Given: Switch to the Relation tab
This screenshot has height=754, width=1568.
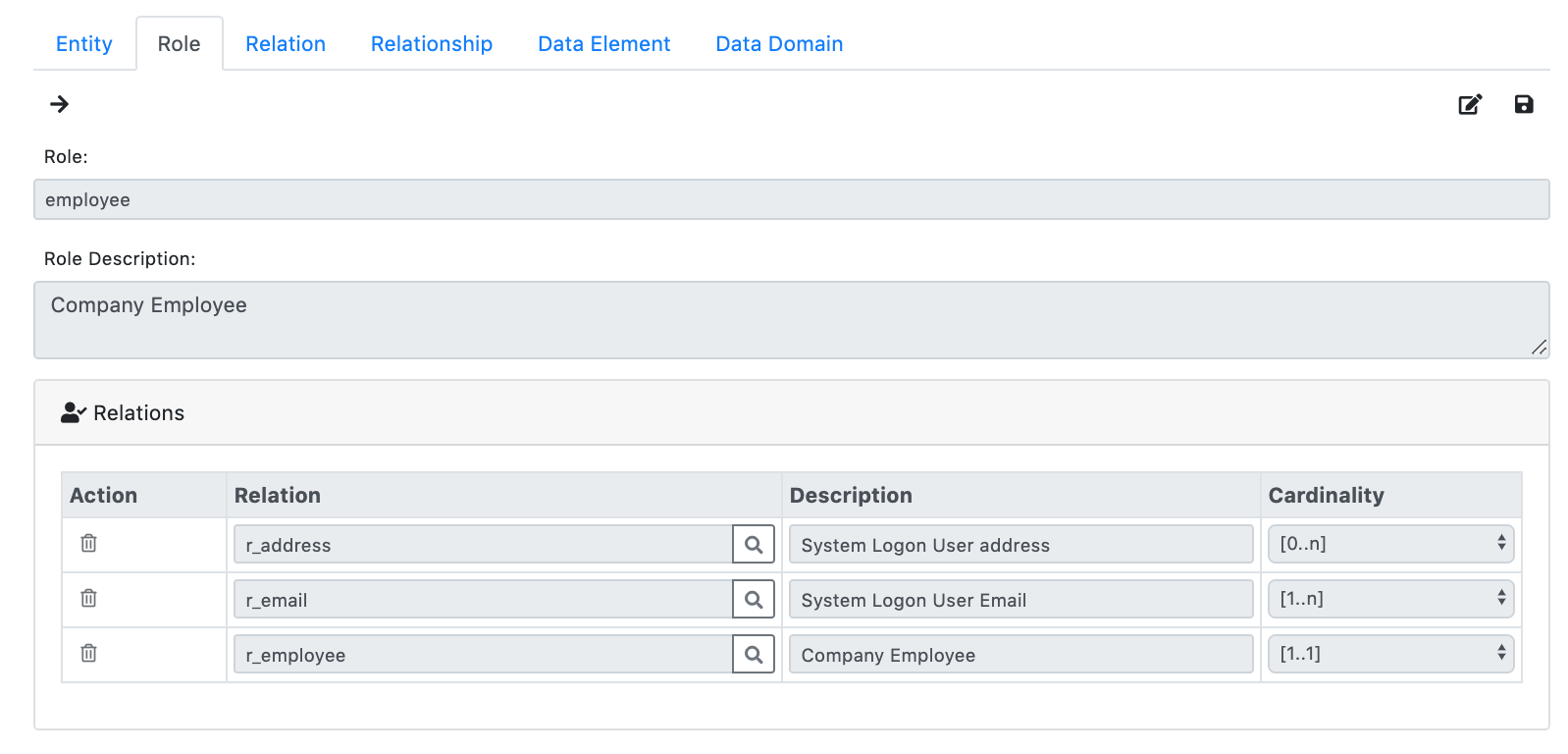Looking at the screenshot, I should pyautogui.click(x=286, y=44).
